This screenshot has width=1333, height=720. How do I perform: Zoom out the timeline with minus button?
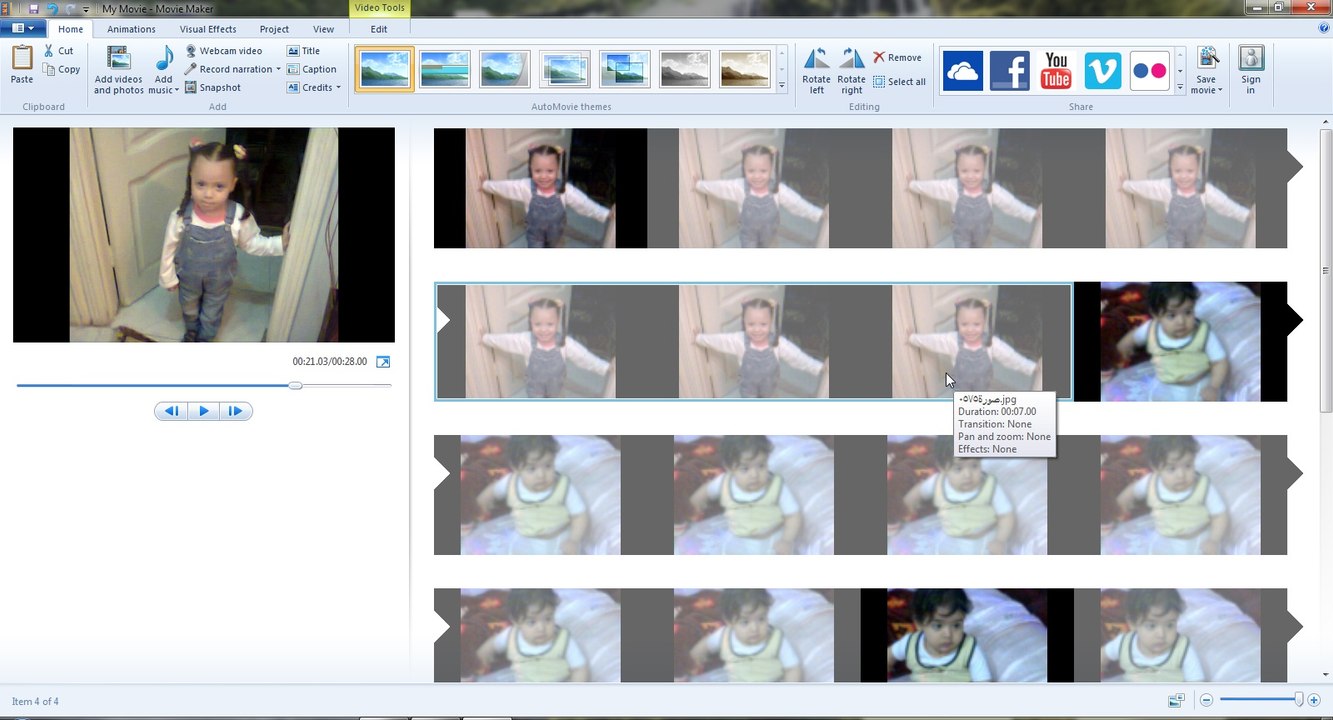coord(1207,701)
